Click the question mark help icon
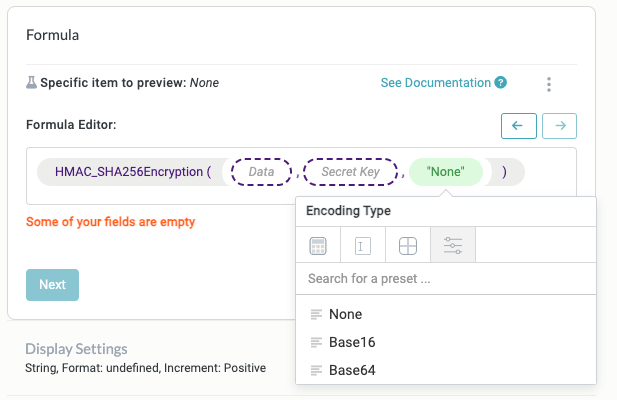Image resolution: width=617 pixels, height=400 pixels. [501, 83]
